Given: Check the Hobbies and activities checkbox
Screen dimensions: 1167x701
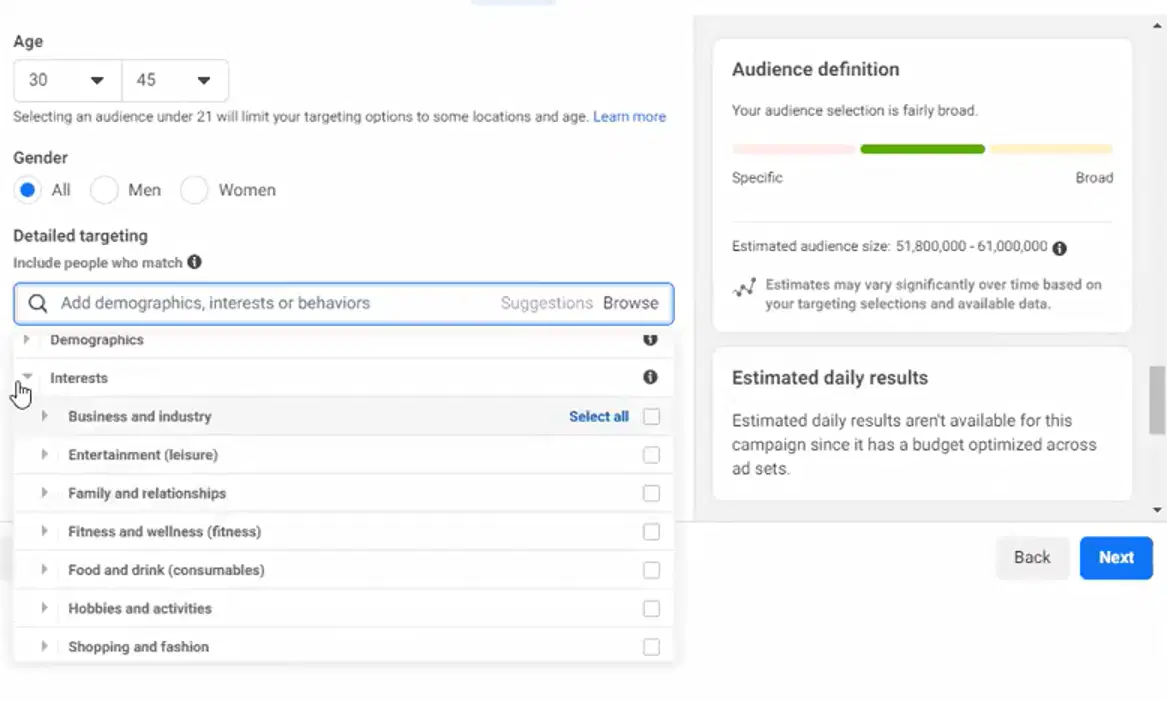Looking at the screenshot, I should pyautogui.click(x=651, y=609).
